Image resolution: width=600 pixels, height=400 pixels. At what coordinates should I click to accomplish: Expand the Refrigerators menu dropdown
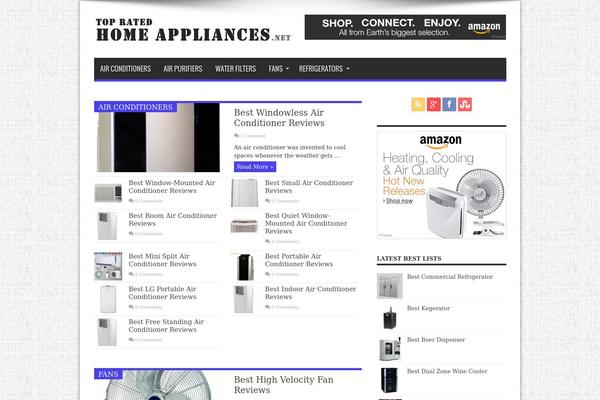(x=324, y=69)
